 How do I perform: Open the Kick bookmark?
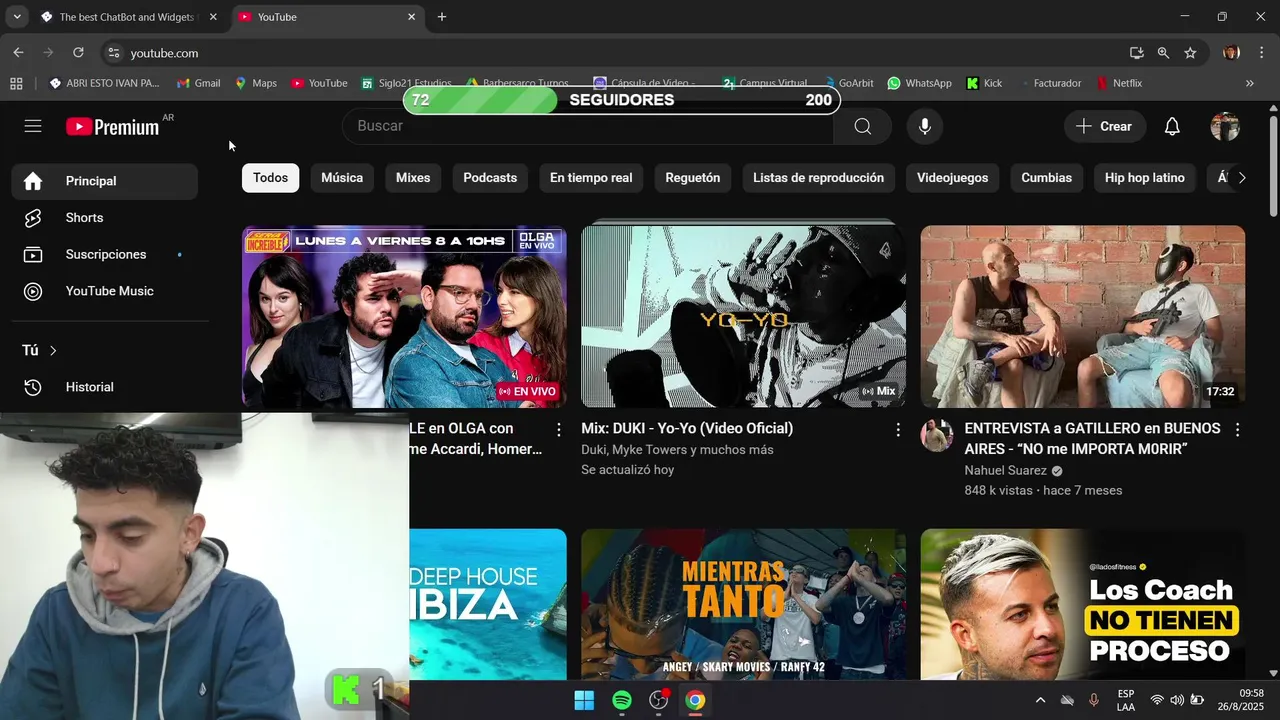(x=984, y=83)
